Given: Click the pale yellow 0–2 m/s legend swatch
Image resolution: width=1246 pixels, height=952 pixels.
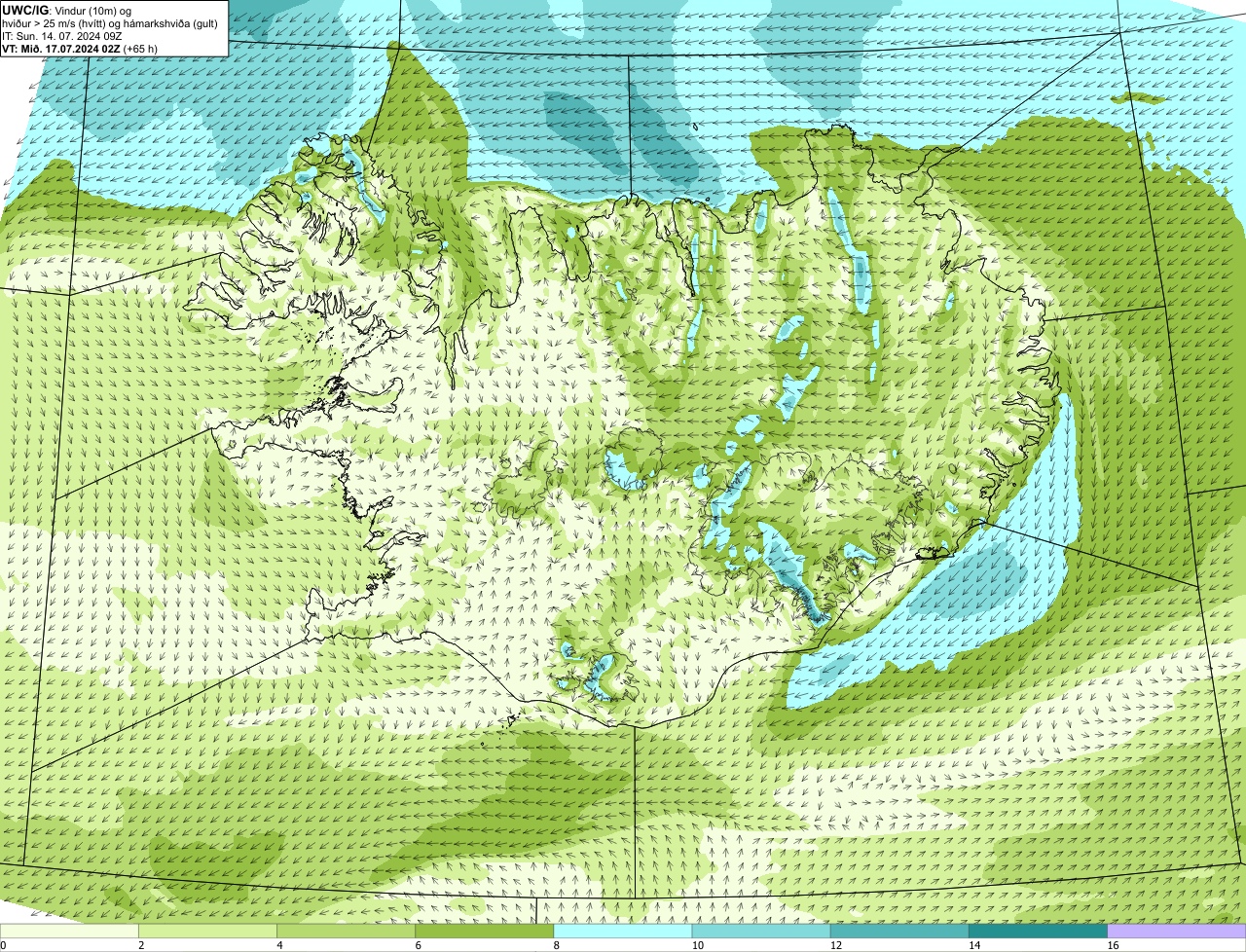Looking at the screenshot, I should click(69, 932).
